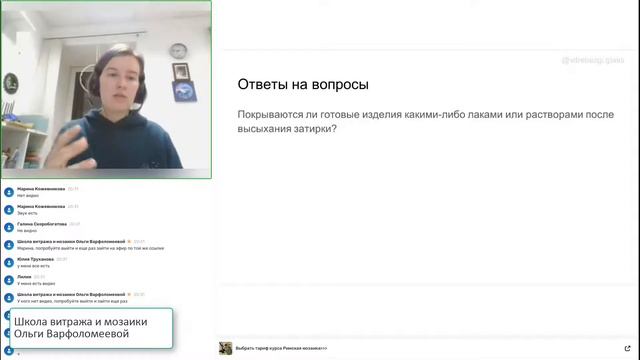Click the name Юлия Труханова
The height and width of the screenshot is (360, 640).
coord(35,259)
